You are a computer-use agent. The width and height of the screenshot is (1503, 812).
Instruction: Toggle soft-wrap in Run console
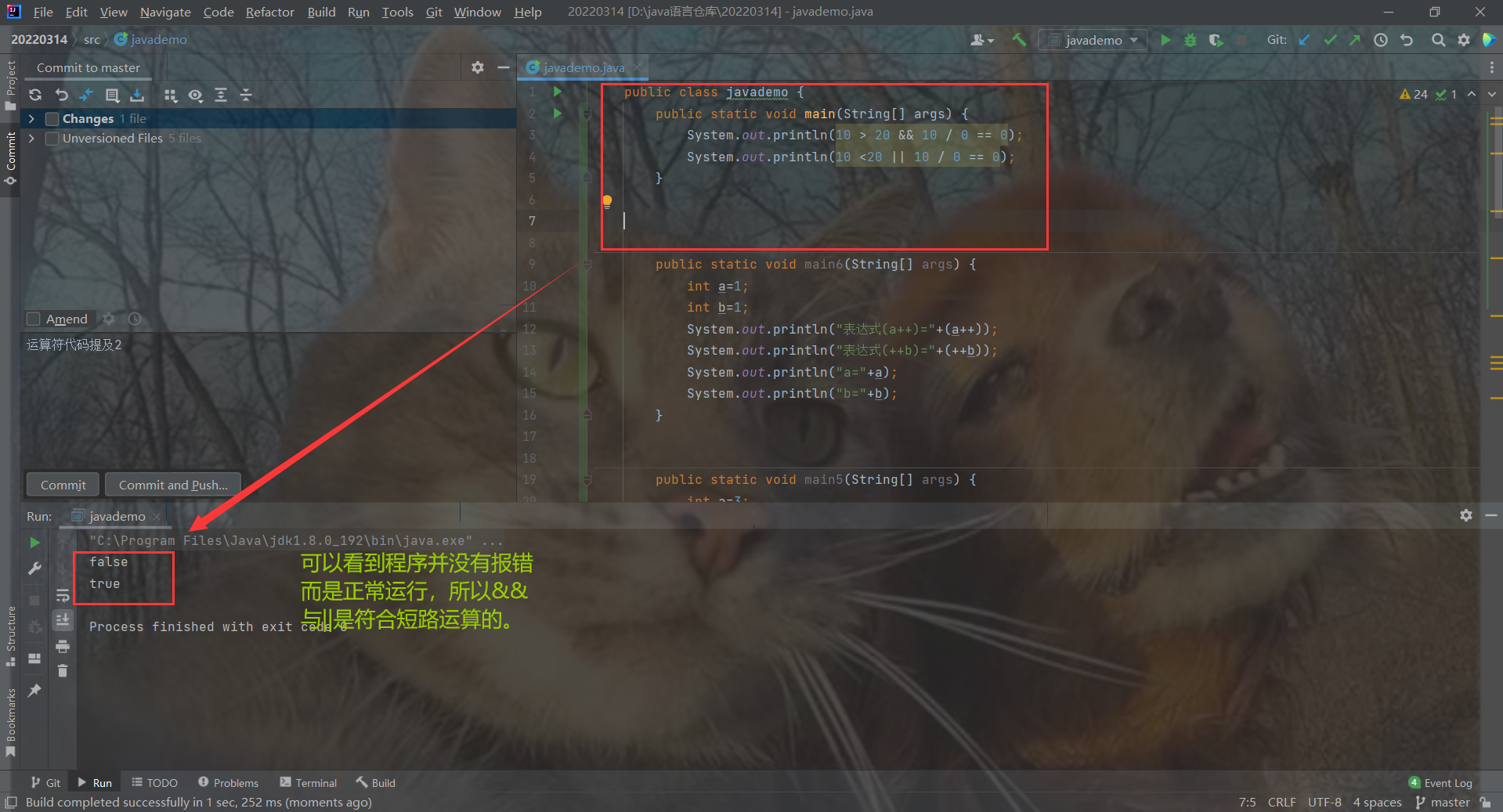point(63,596)
